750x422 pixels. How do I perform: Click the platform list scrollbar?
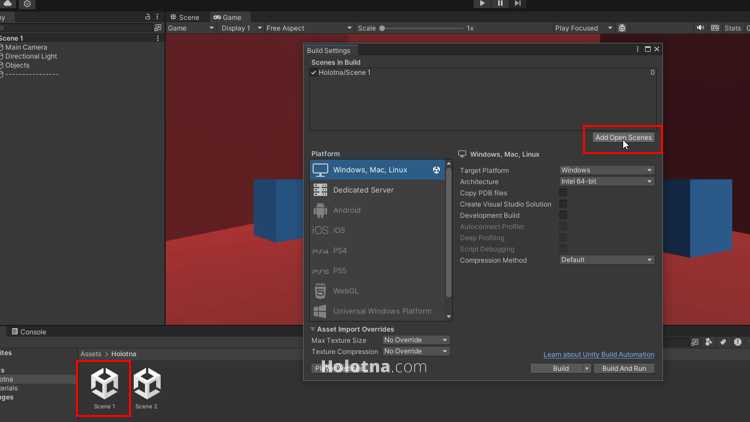pos(449,234)
